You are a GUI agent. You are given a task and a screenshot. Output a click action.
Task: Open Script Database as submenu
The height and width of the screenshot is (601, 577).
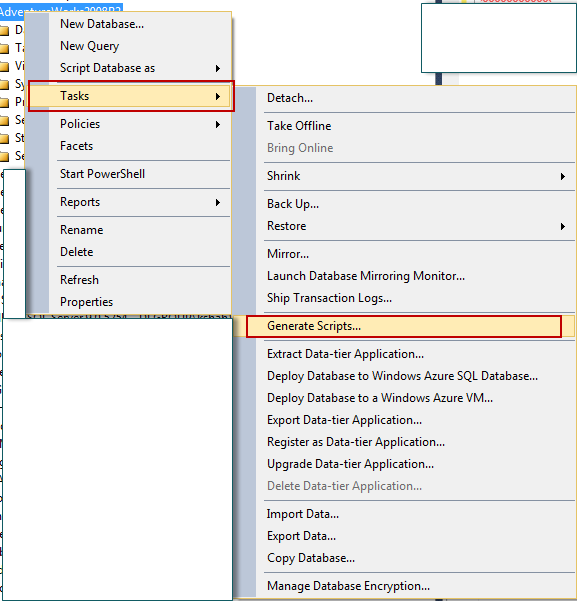(x=107, y=68)
